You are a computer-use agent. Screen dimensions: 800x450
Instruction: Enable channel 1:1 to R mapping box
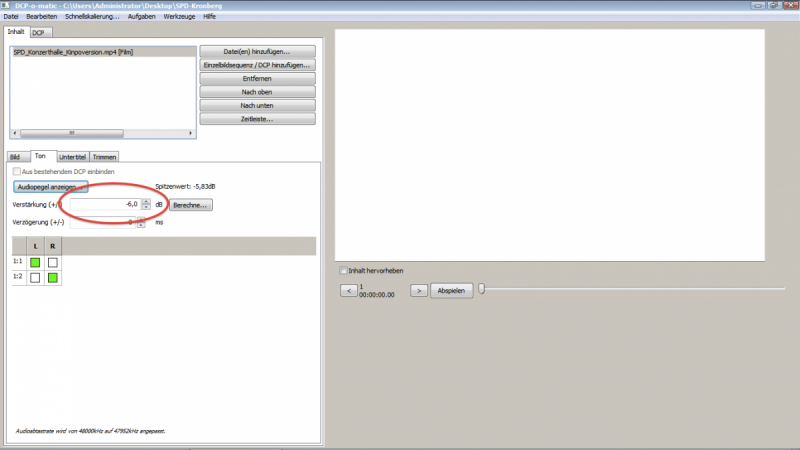point(52,262)
